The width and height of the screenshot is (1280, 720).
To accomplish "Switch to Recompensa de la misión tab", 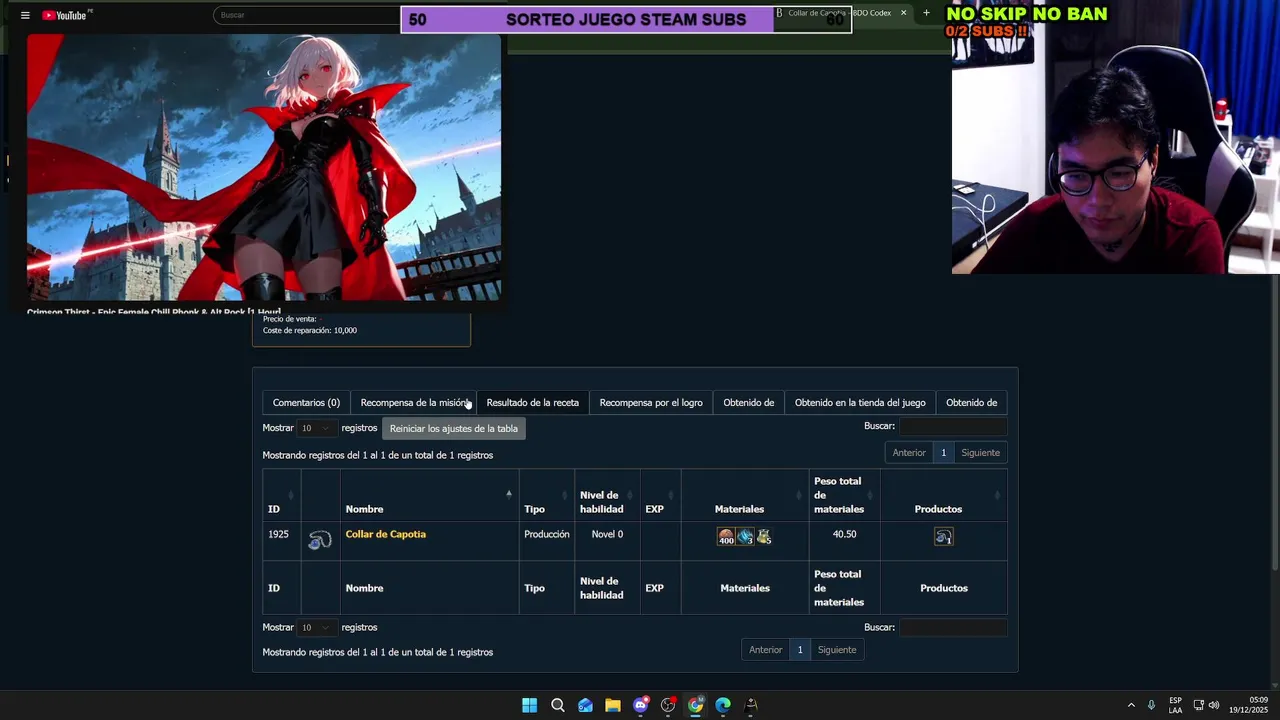I will tap(414, 403).
